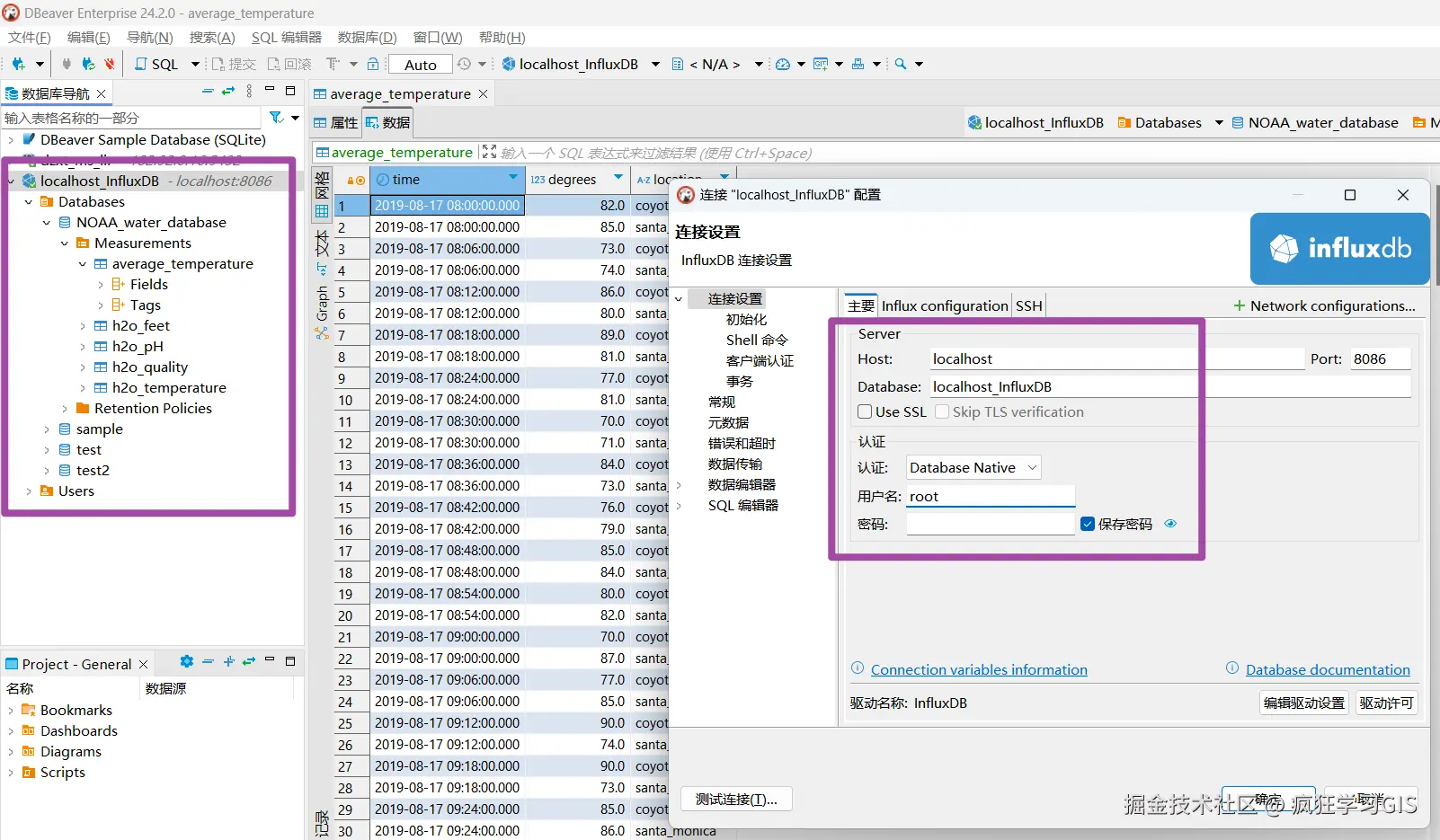This screenshot has width=1440, height=840.
Task: Open the 导航(N) menu
Action: point(149,37)
